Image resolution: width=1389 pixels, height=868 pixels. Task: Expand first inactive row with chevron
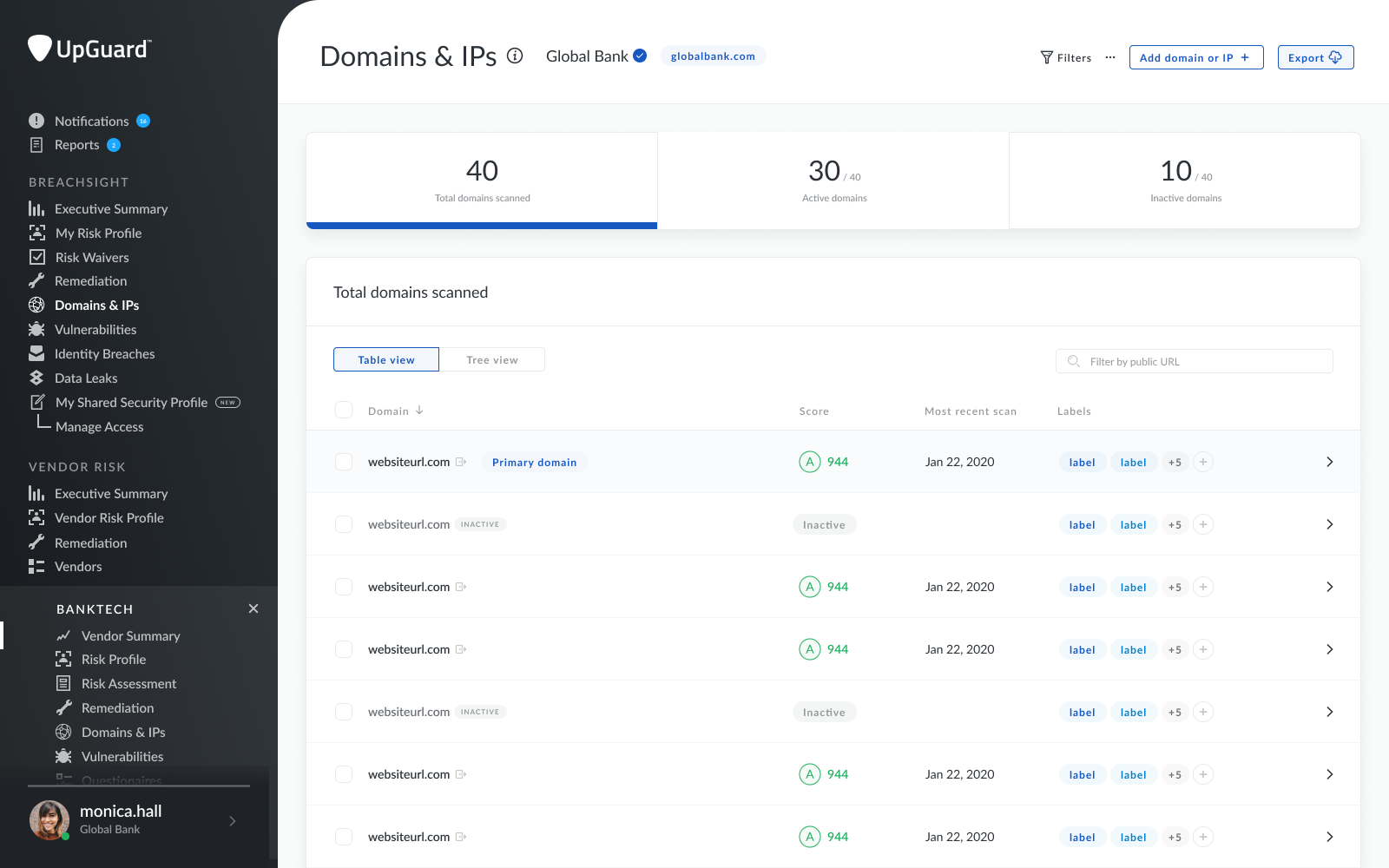tap(1329, 524)
